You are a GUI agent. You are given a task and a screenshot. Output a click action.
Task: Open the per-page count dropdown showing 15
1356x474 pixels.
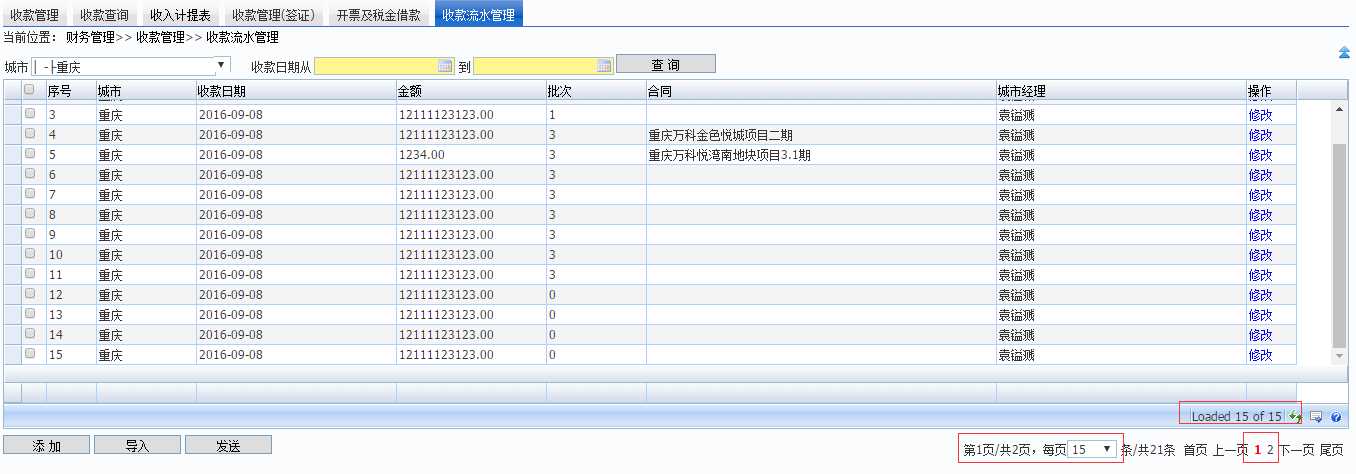(x=1093, y=450)
